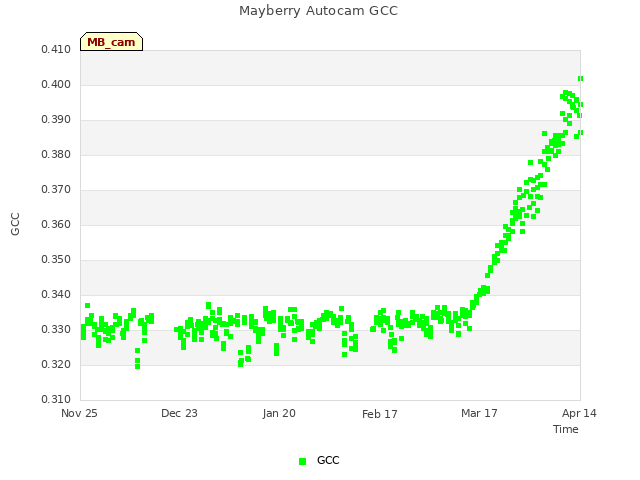Click the 0.370 y-axis tick label

click(56, 189)
